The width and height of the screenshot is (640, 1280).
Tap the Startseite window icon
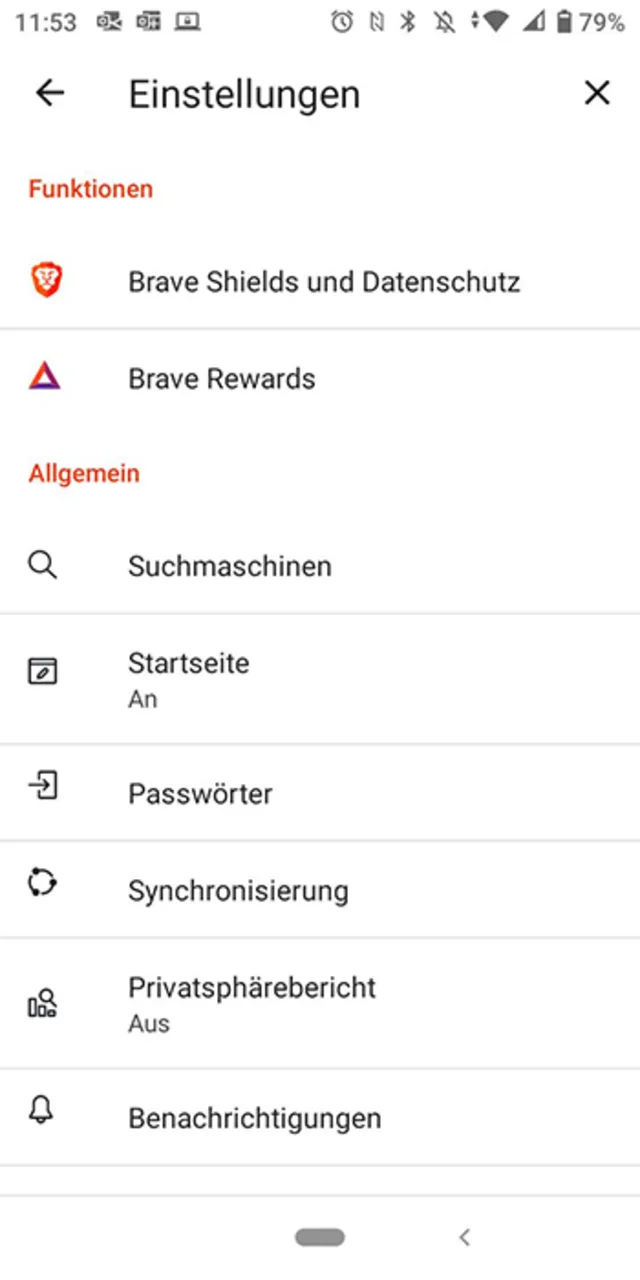[43, 670]
